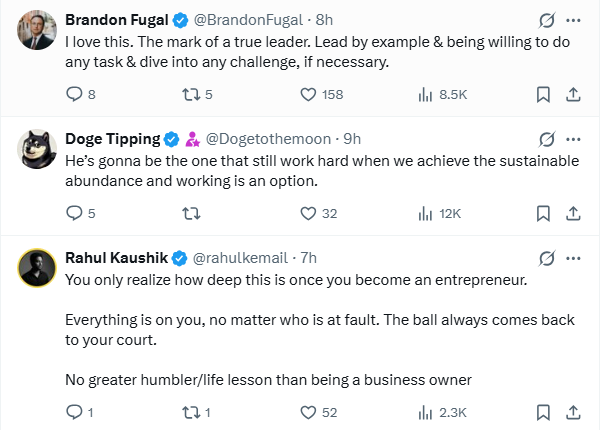The image size is (600, 430).
Task: Share Brandon Fugal's tweet
Action: click(x=573, y=95)
